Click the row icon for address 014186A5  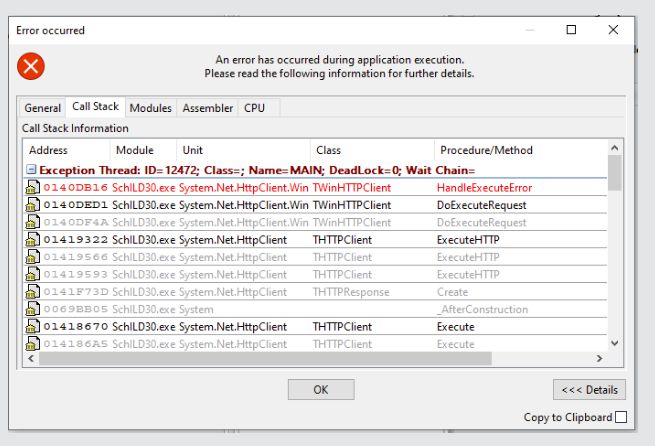coord(33,344)
